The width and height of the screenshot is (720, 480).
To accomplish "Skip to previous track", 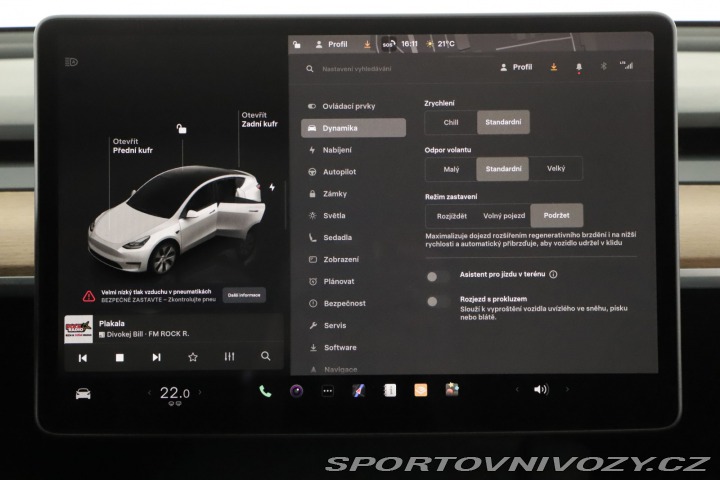I will 83,358.
